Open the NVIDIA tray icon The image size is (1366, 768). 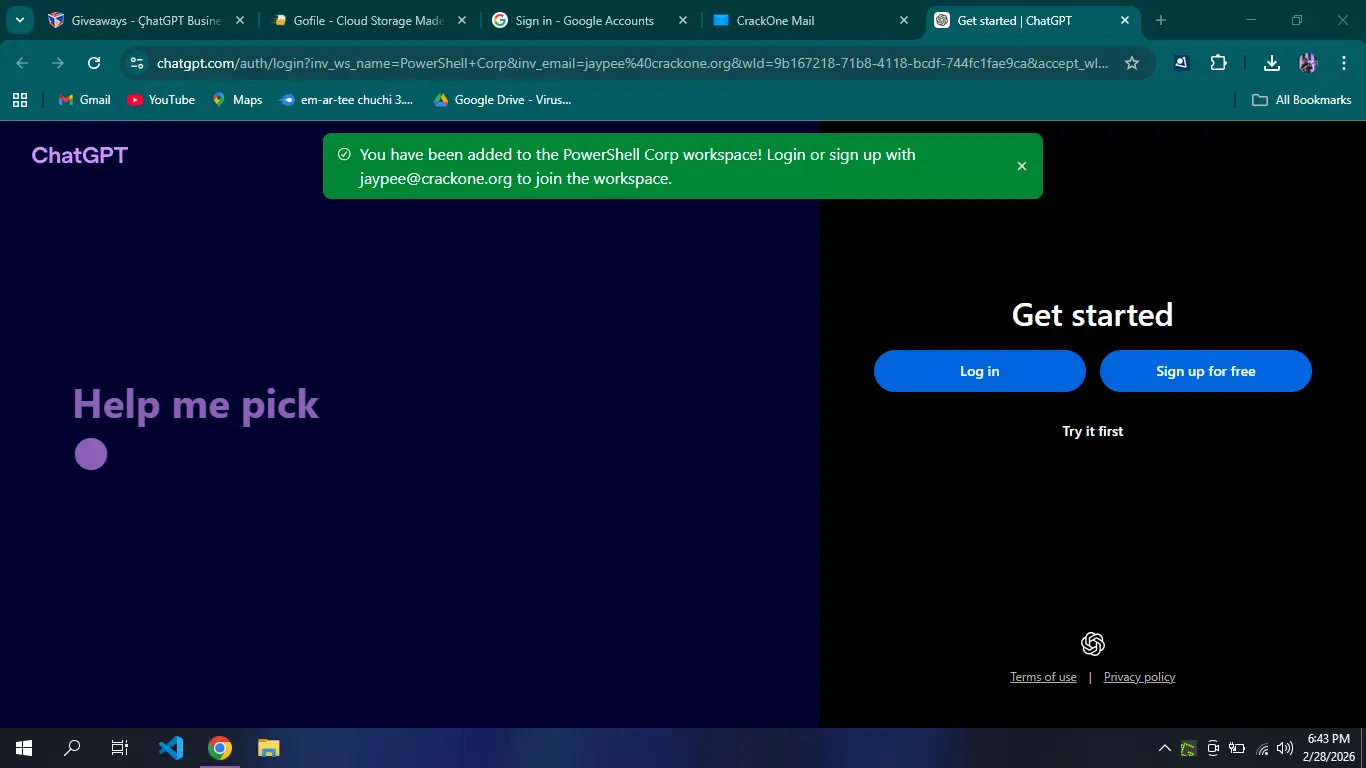(1188, 748)
